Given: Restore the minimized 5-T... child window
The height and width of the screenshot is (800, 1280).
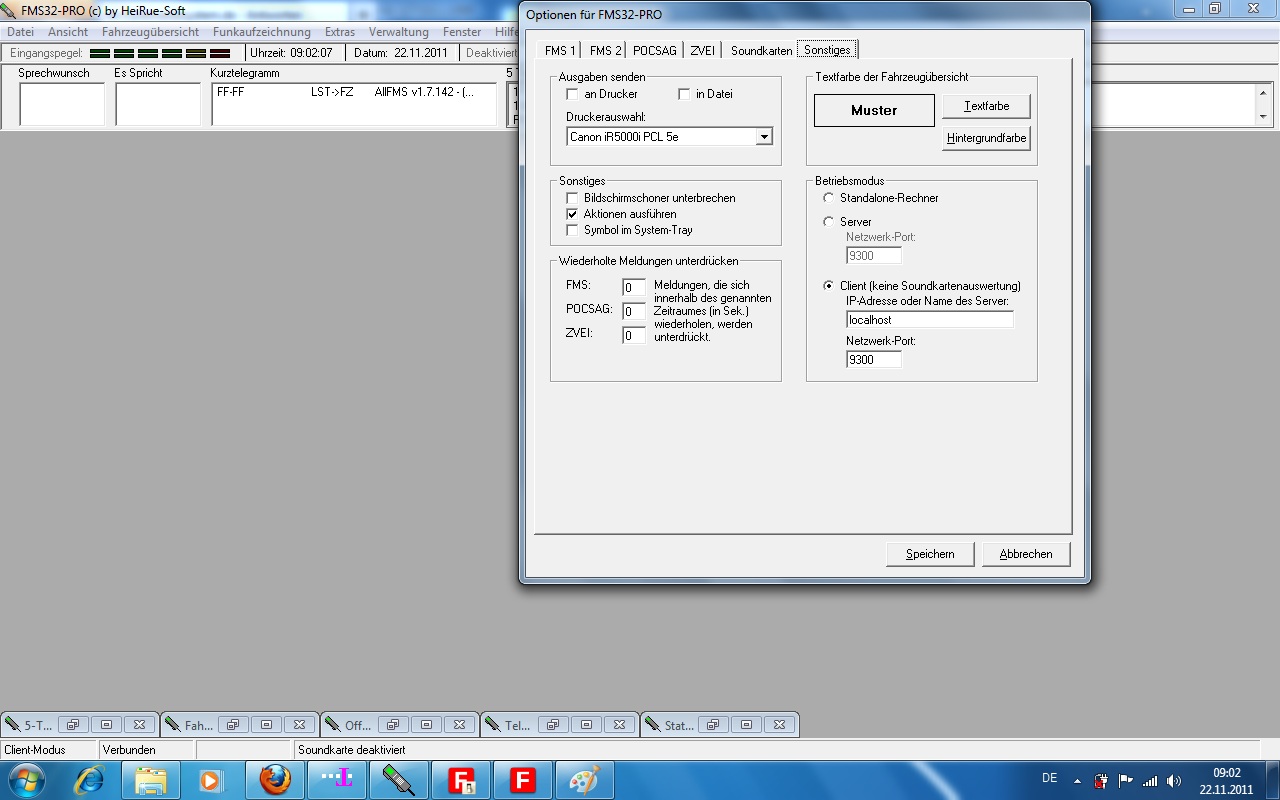Looking at the screenshot, I should pos(73,725).
